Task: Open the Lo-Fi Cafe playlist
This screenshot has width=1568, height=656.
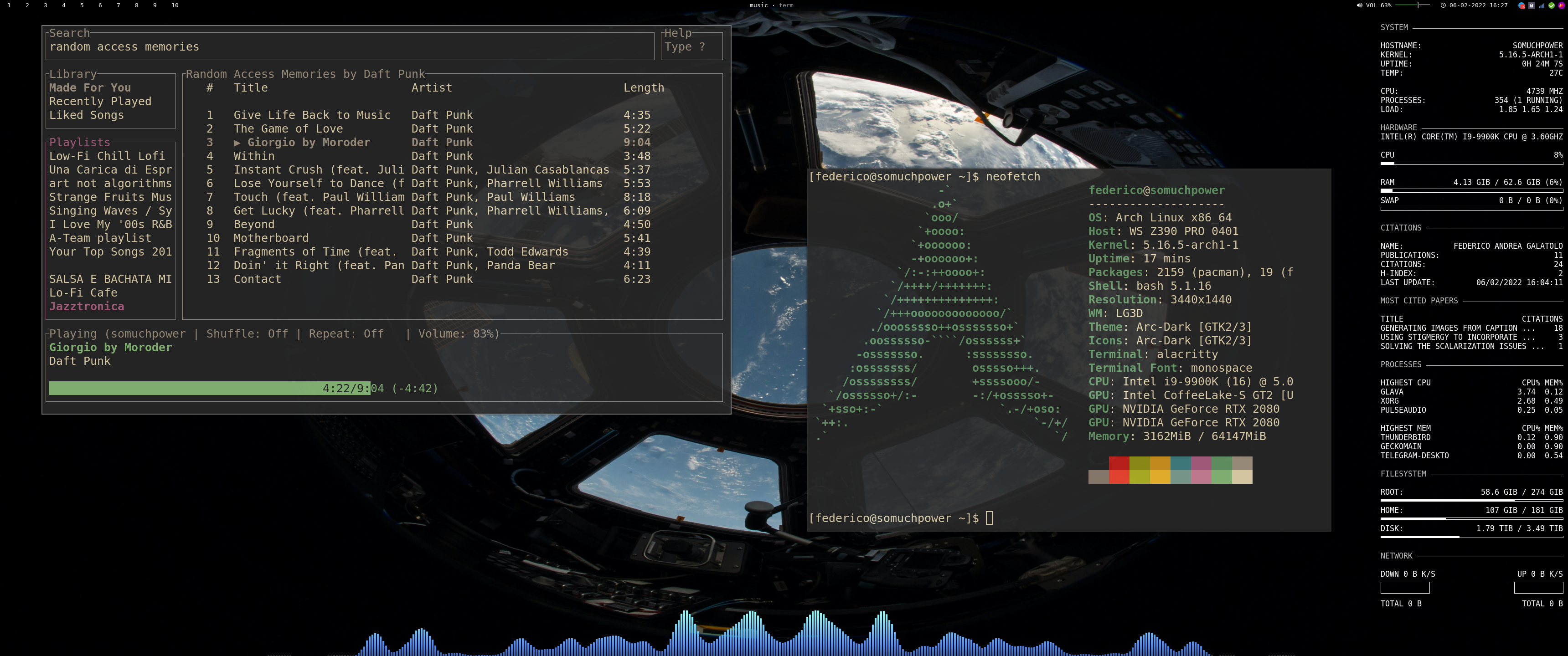Action: (83, 293)
